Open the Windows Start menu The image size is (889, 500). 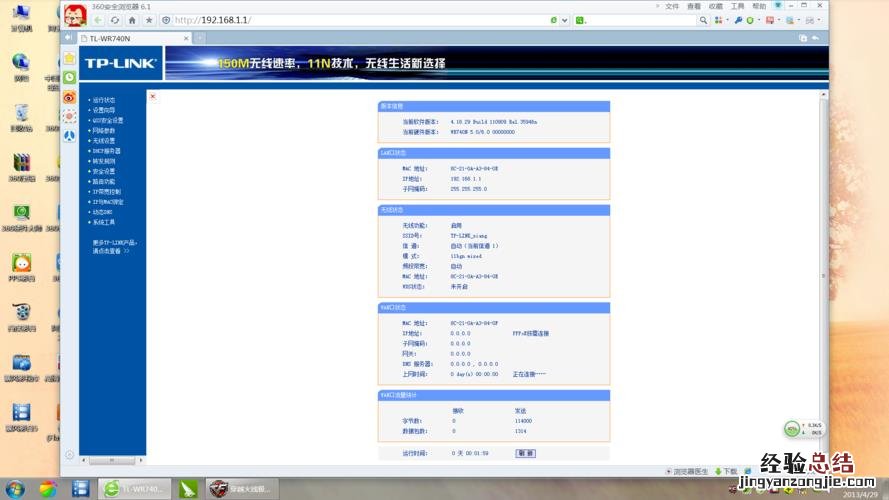pos(14,488)
